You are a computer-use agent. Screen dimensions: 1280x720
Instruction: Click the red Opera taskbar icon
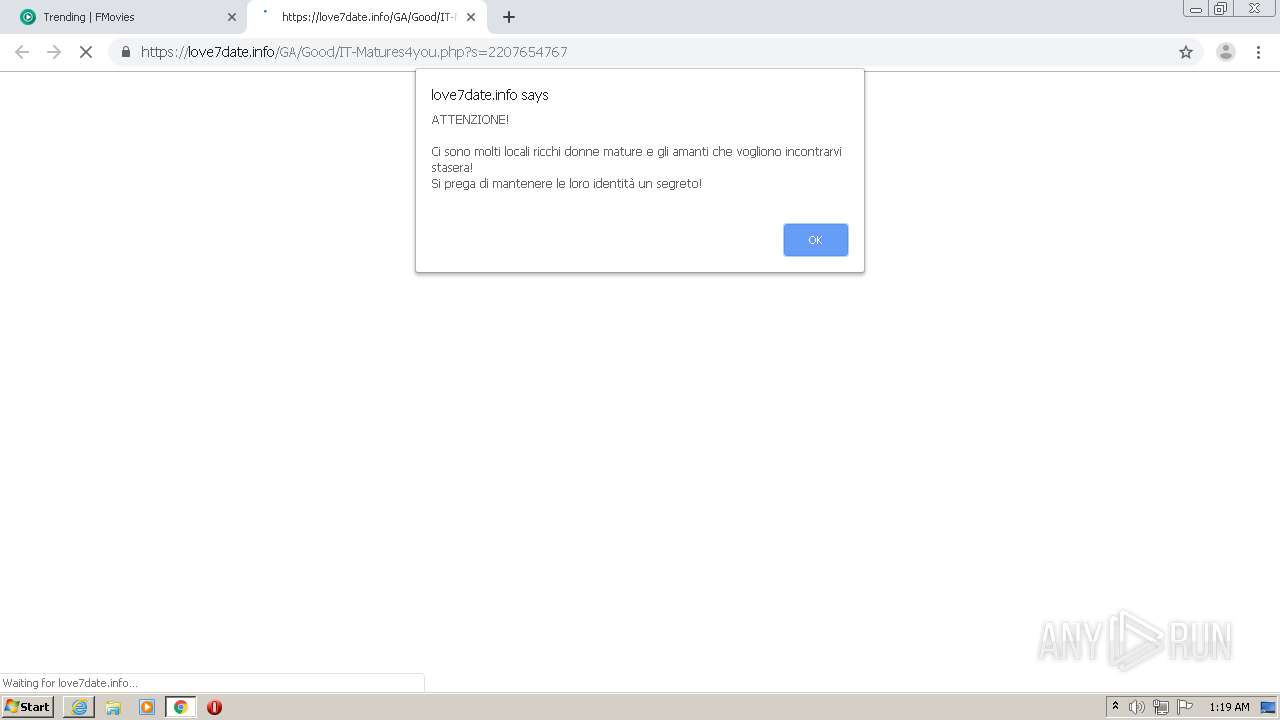coord(214,707)
